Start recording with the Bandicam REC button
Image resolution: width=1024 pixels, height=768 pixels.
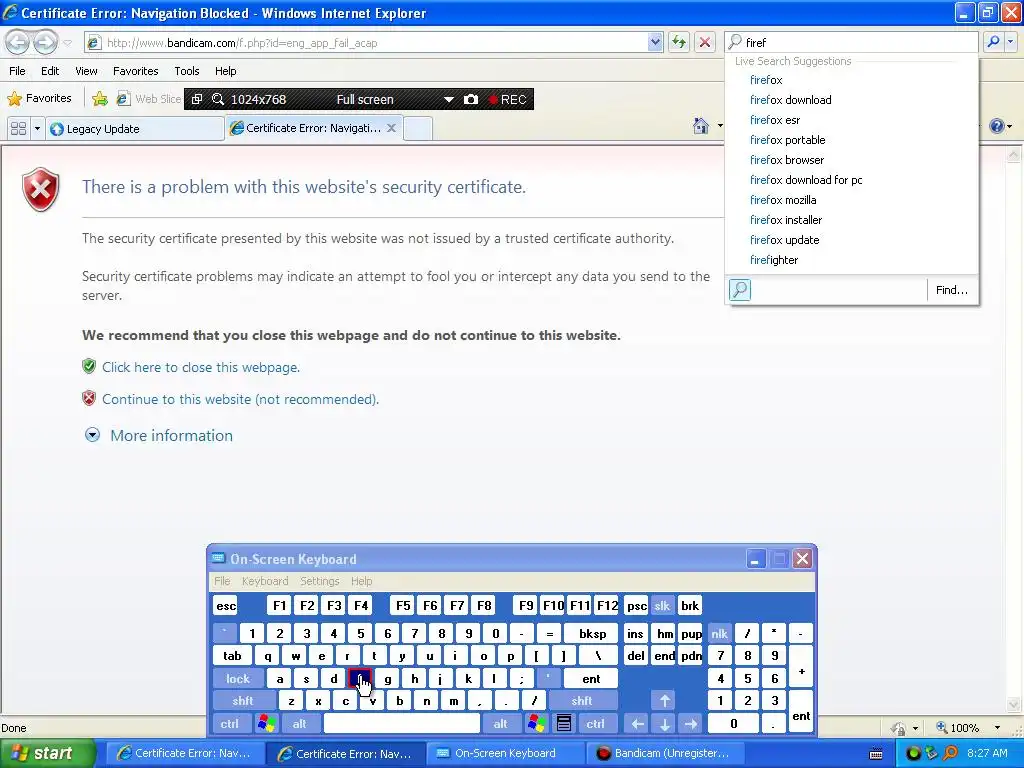[x=508, y=99]
